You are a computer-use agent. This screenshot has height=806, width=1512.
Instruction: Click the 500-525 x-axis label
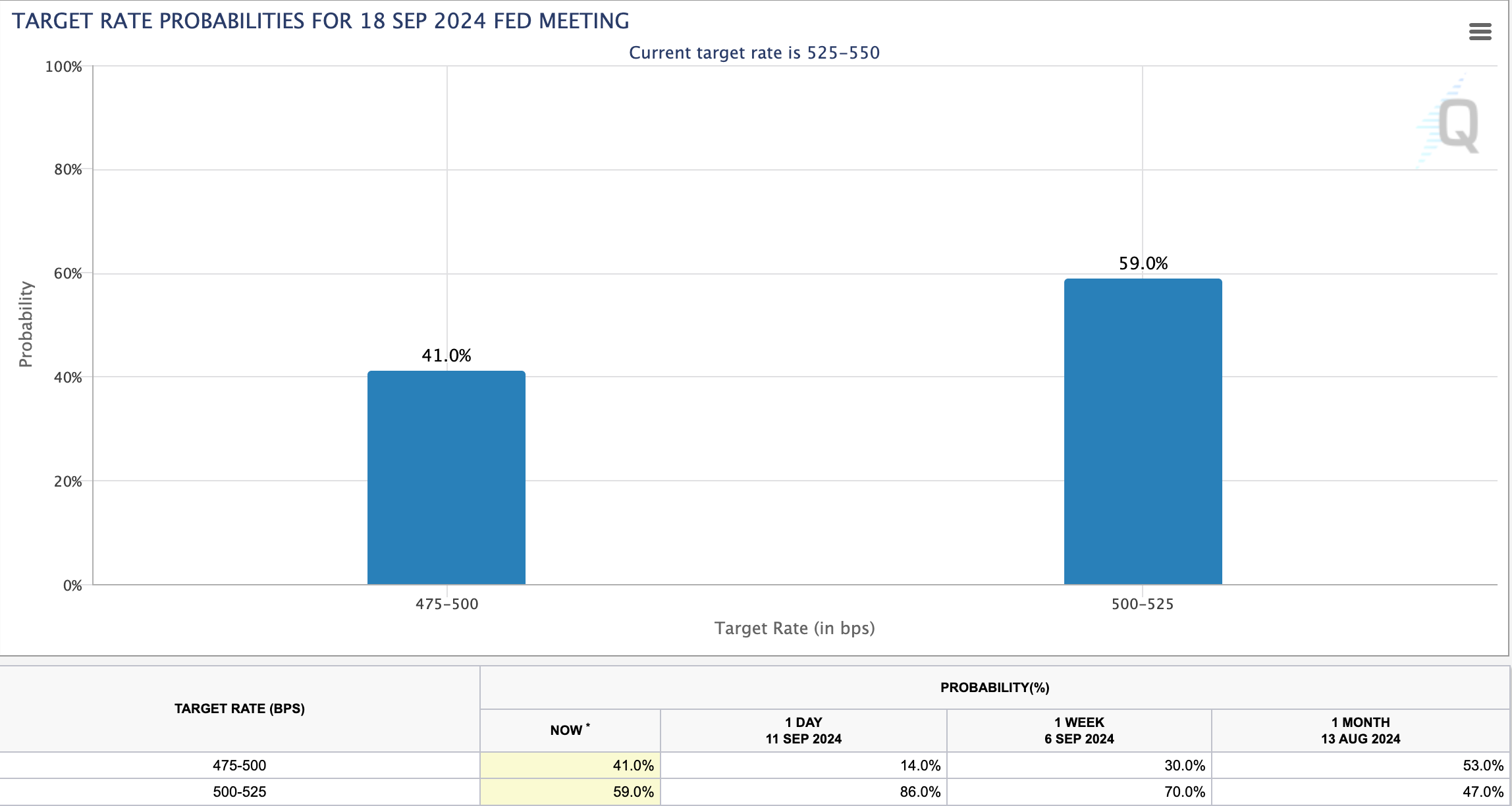(1143, 604)
